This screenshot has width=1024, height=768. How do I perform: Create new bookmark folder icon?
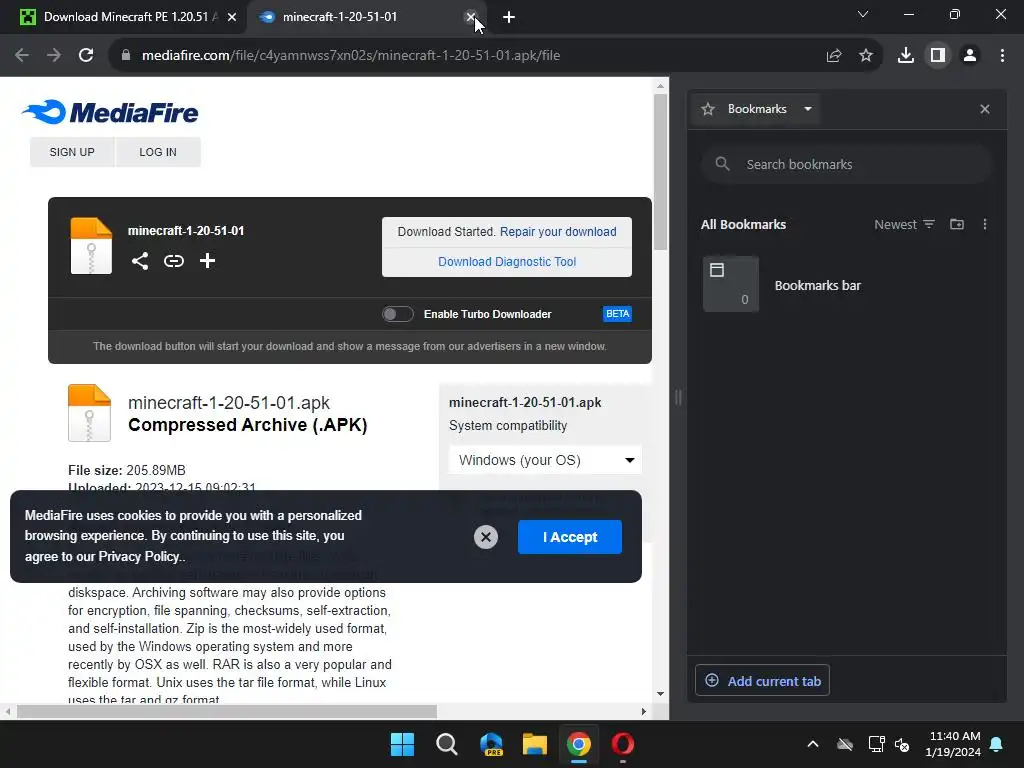pyautogui.click(x=957, y=225)
